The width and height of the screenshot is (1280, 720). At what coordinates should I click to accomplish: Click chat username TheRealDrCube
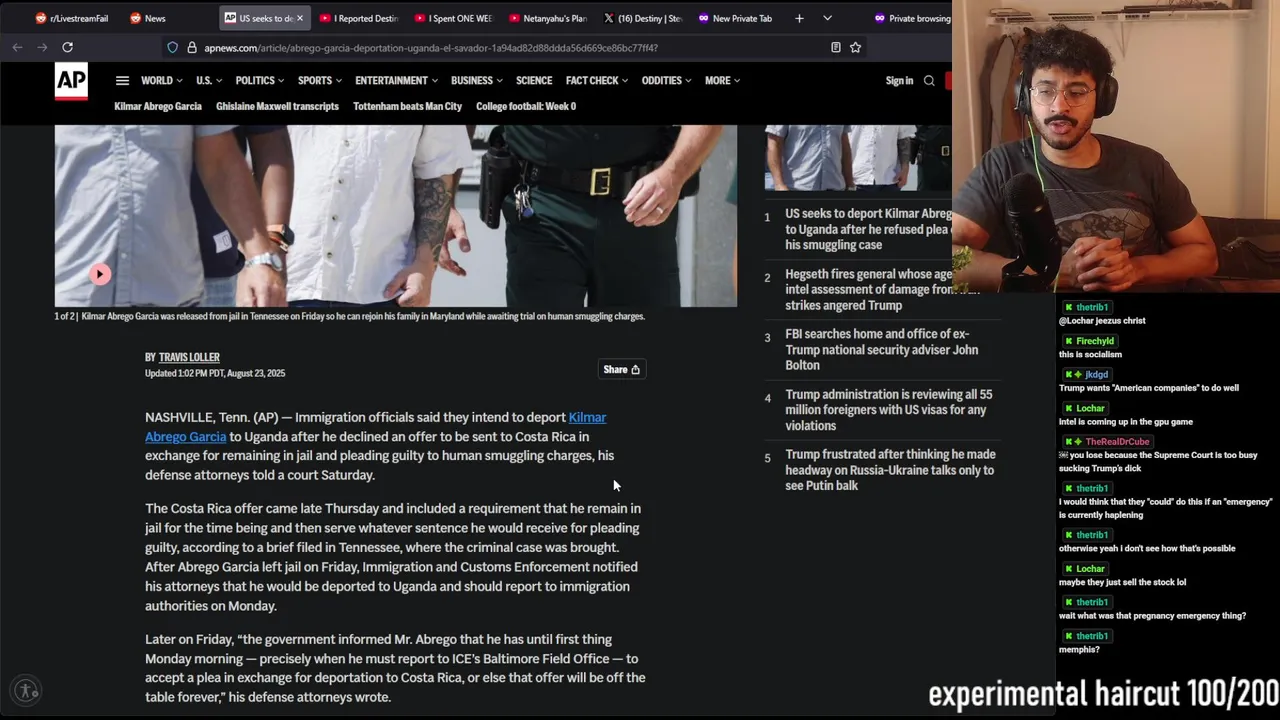(1117, 442)
